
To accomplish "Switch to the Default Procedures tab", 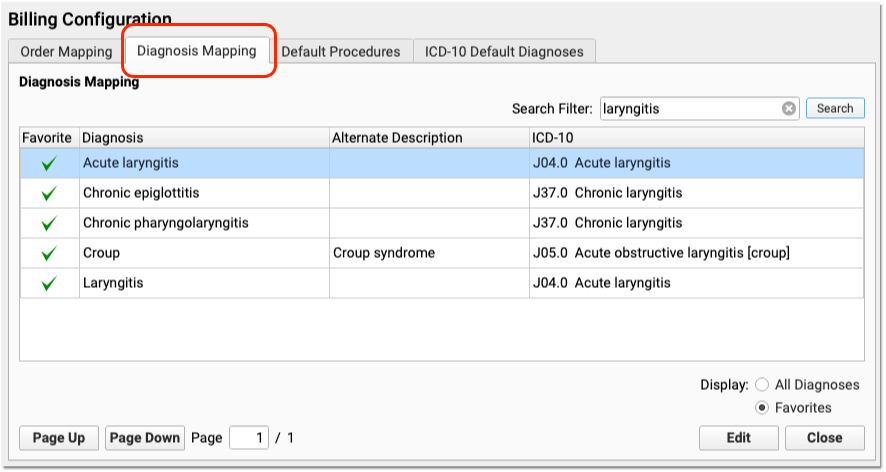I will 341,51.
